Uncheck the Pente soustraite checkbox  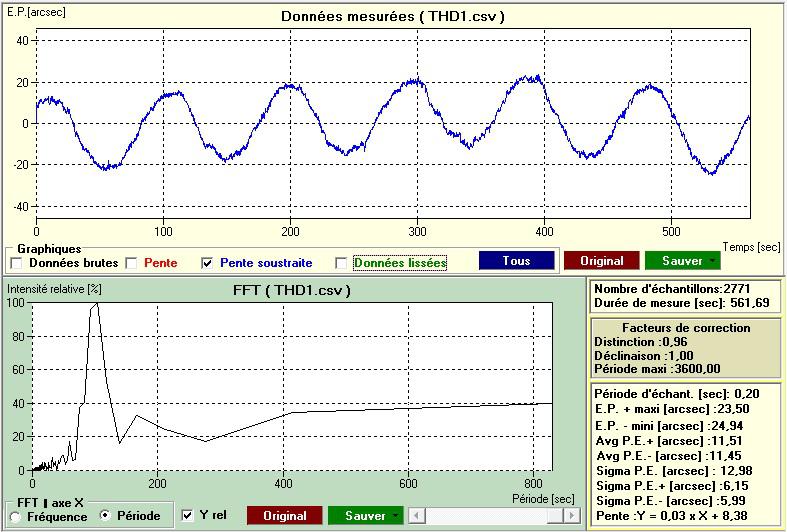pyautogui.click(x=207, y=262)
